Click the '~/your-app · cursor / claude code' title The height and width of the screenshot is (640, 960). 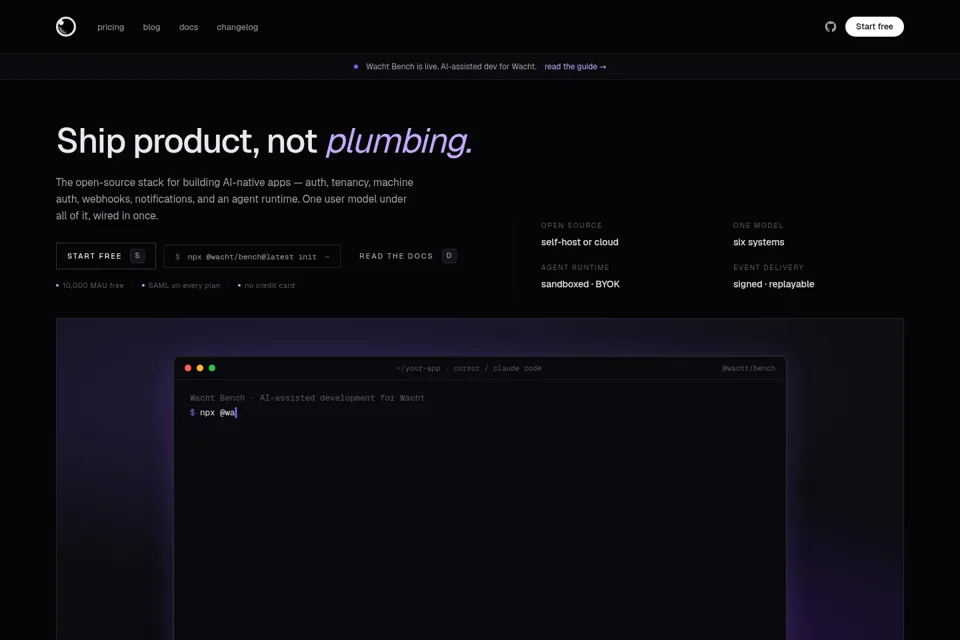pyautogui.click(x=468, y=368)
